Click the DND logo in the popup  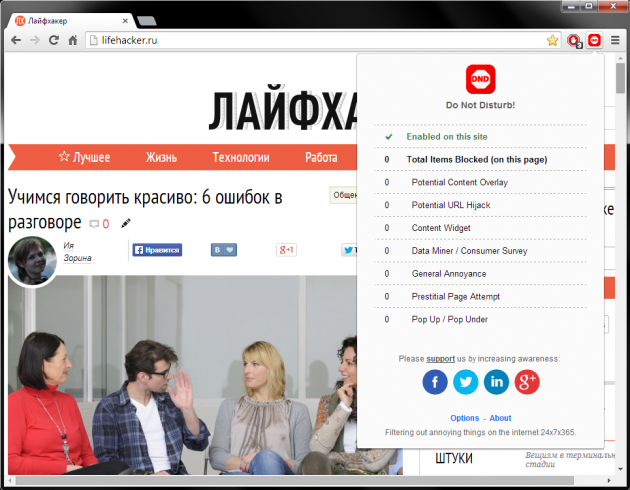point(481,79)
